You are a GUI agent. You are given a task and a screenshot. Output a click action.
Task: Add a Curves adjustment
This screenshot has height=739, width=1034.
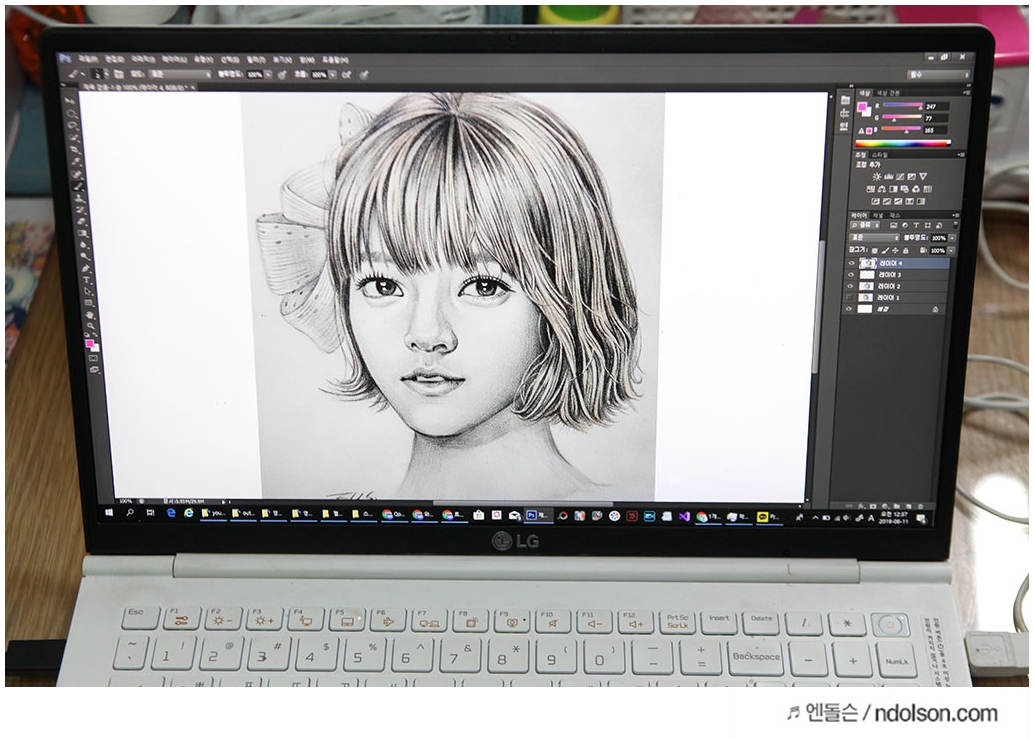pos(900,176)
